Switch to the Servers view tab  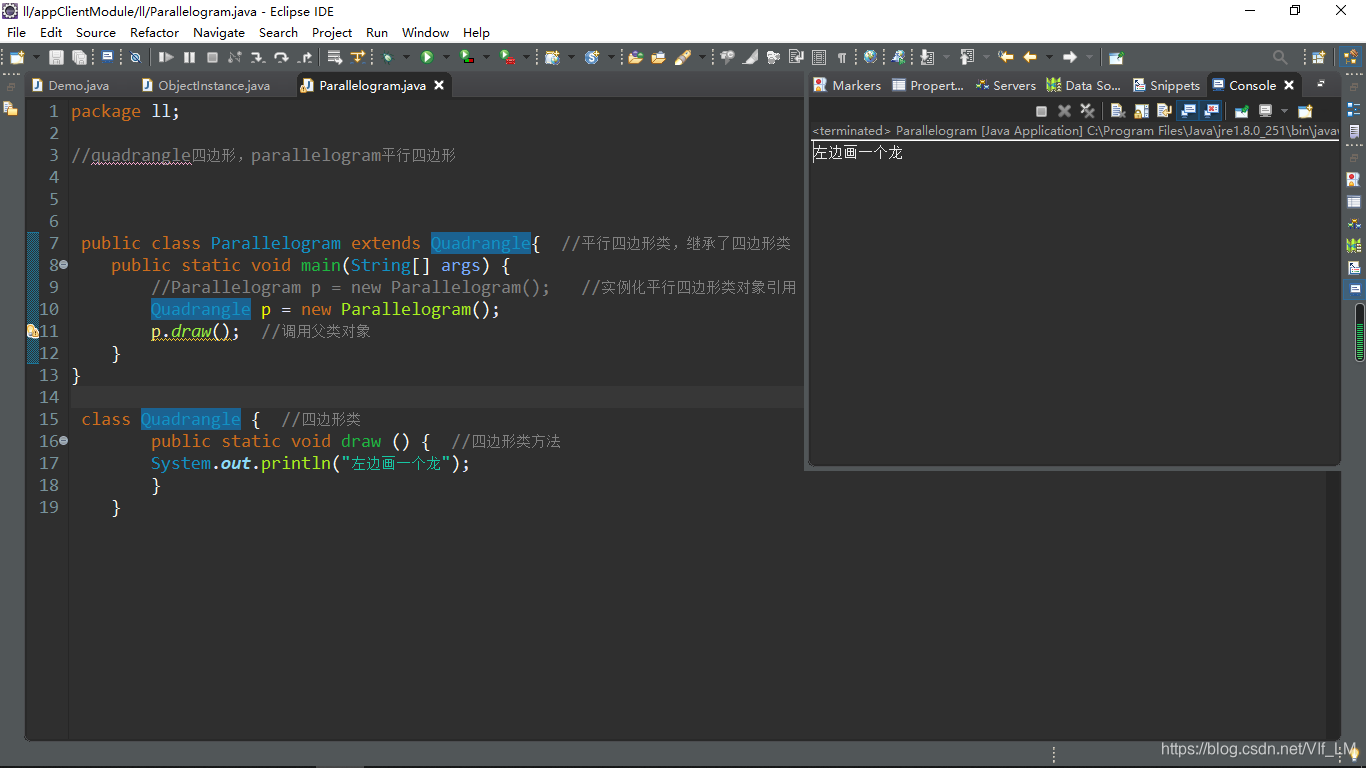(1006, 85)
